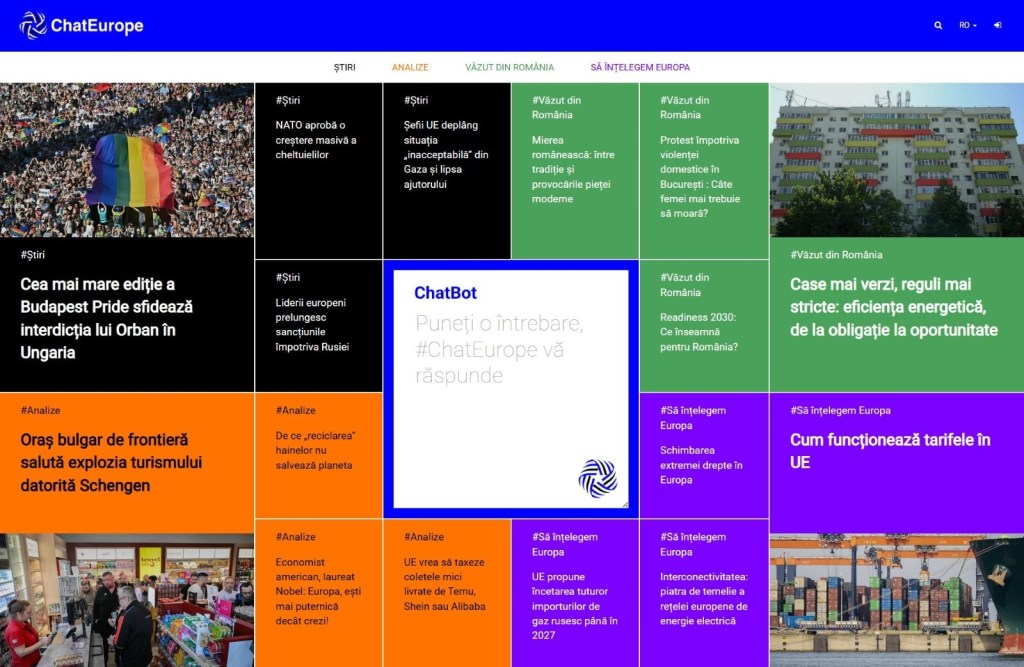
Task: Read article on Temu and Shein parcels
Action: point(445,584)
